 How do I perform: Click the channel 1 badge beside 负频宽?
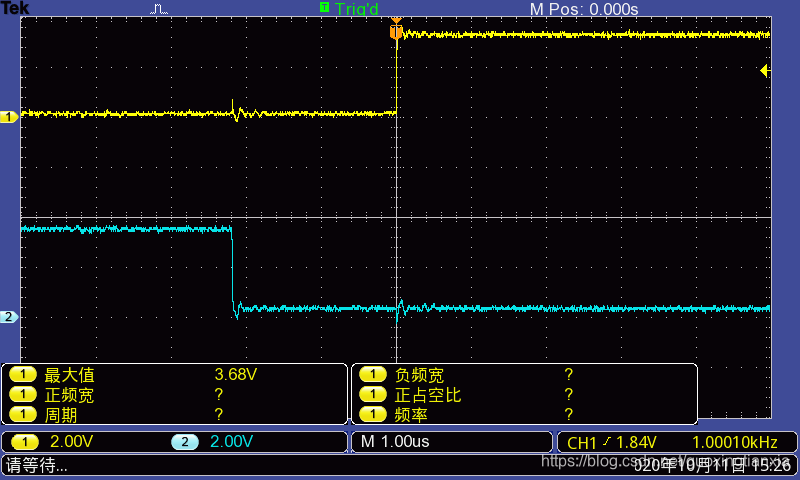point(373,374)
